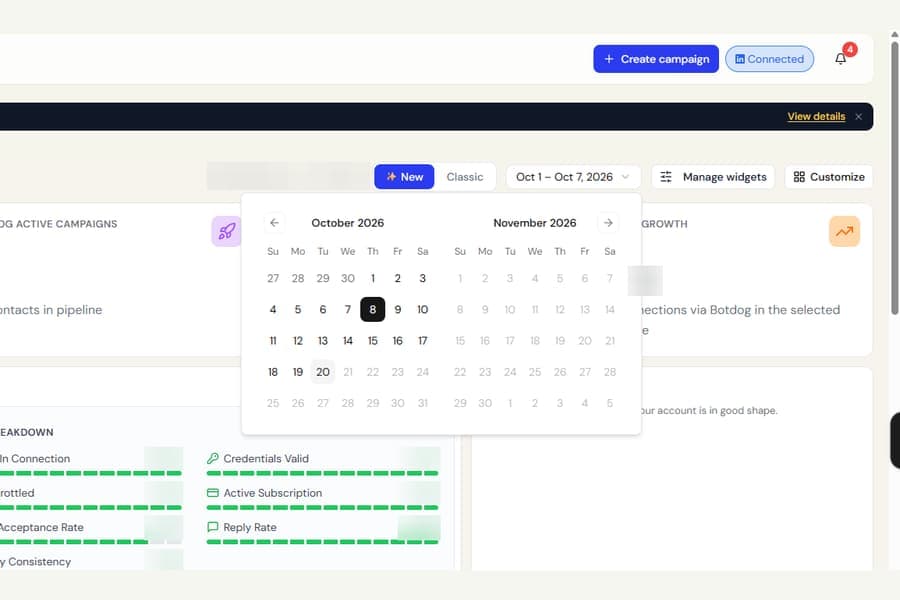The width and height of the screenshot is (900, 600).
Task: Dismiss the dark banner with X icon
Action: tap(859, 117)
